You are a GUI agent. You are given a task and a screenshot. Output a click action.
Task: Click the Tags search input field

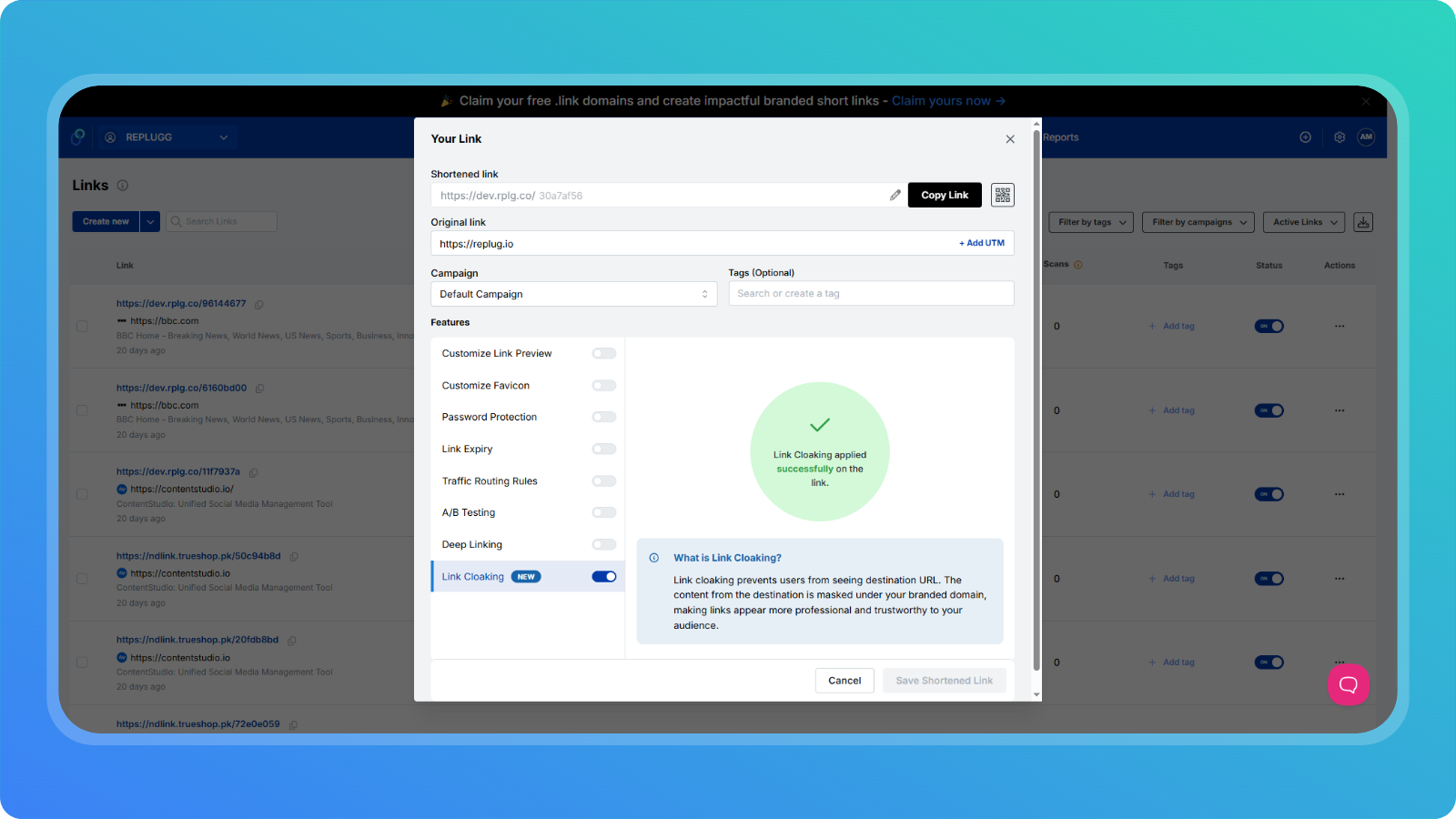click(x=870, y=294)
